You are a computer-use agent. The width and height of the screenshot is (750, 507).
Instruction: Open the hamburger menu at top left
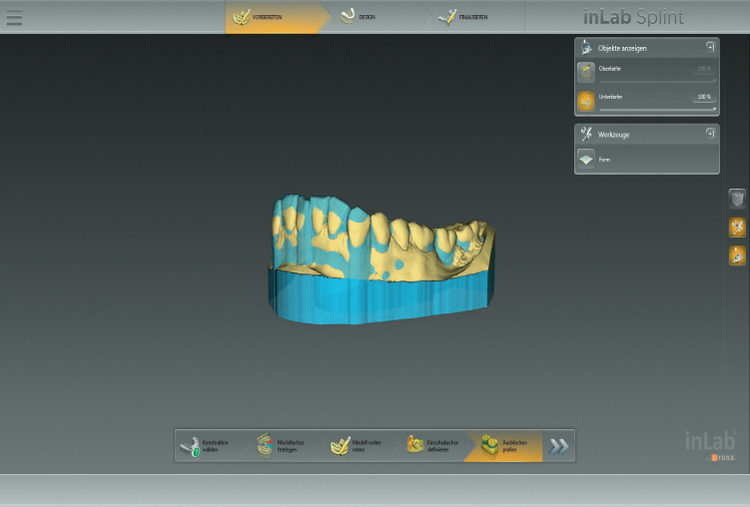pos(14,18)
